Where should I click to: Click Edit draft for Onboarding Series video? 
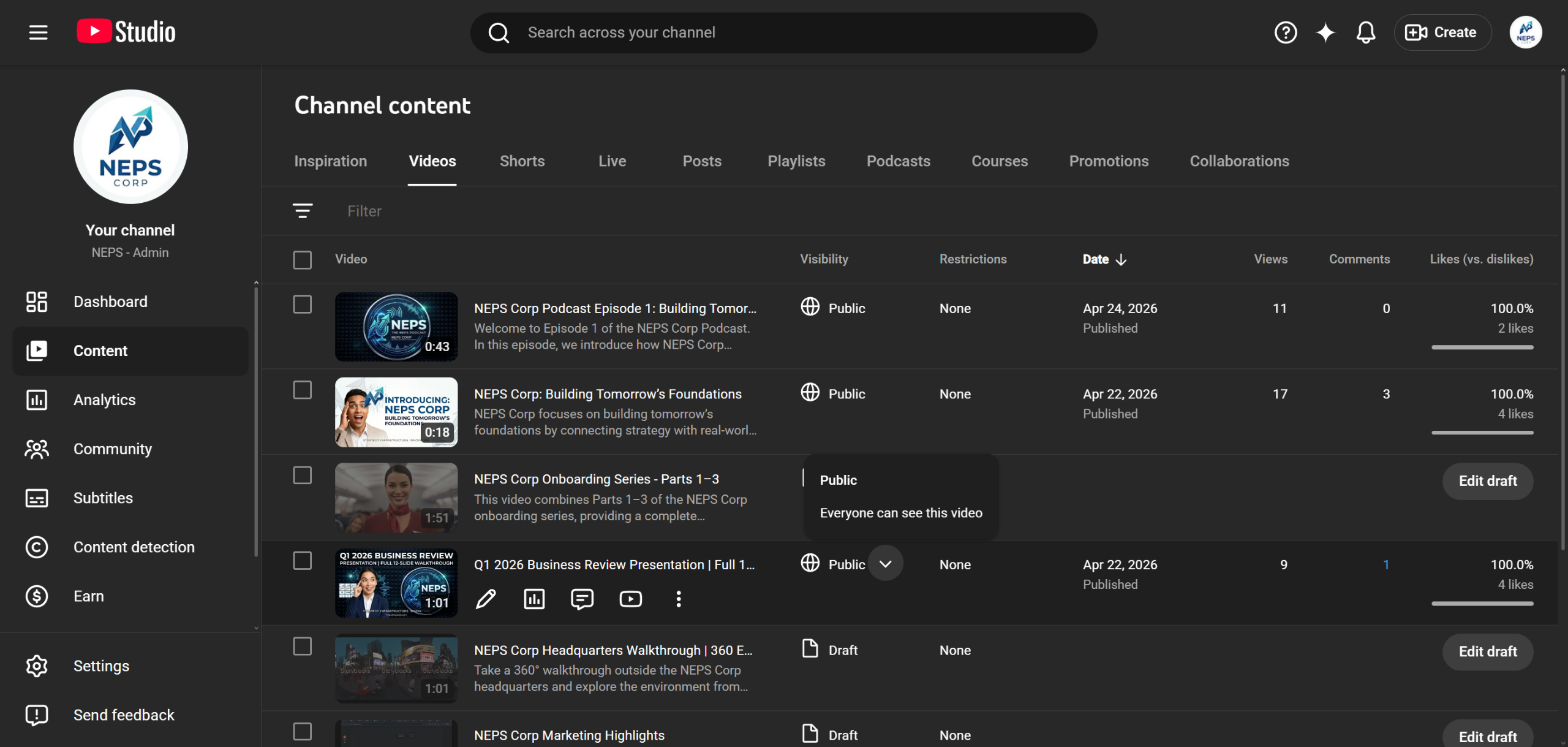pos(1488,481)
